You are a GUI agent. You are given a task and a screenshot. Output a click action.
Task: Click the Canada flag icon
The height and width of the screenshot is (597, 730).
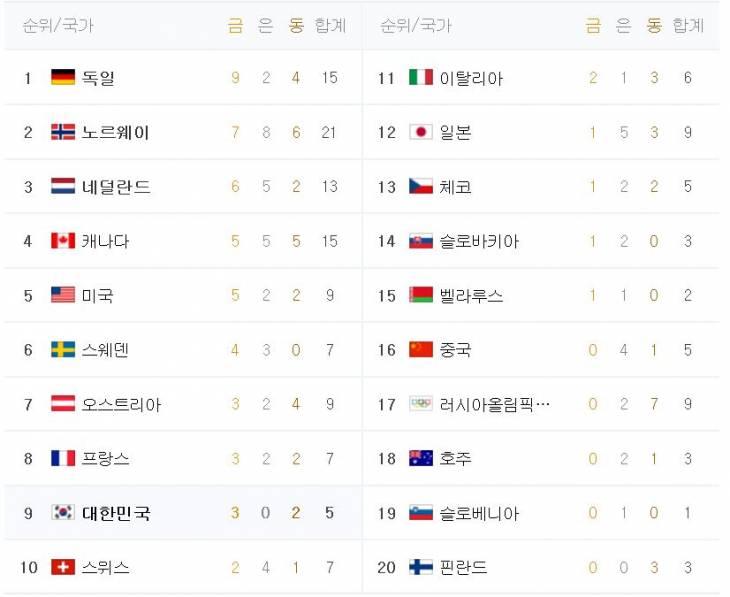tap(63, 241)
